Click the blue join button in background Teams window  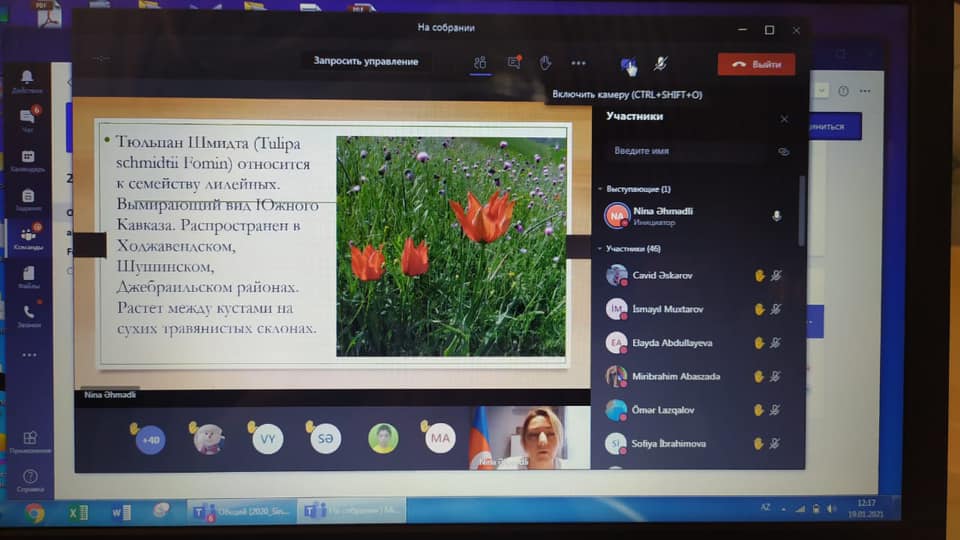tap(835, 126)
